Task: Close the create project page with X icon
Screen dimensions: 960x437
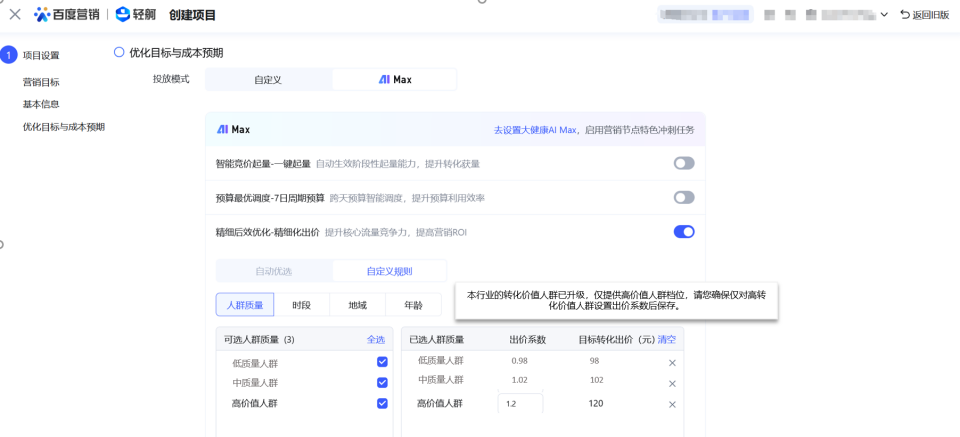Action: [15, 15]
